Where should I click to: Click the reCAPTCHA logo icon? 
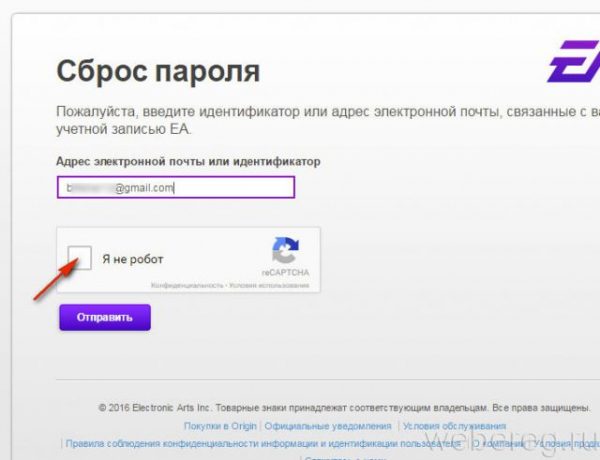[285, 251]
